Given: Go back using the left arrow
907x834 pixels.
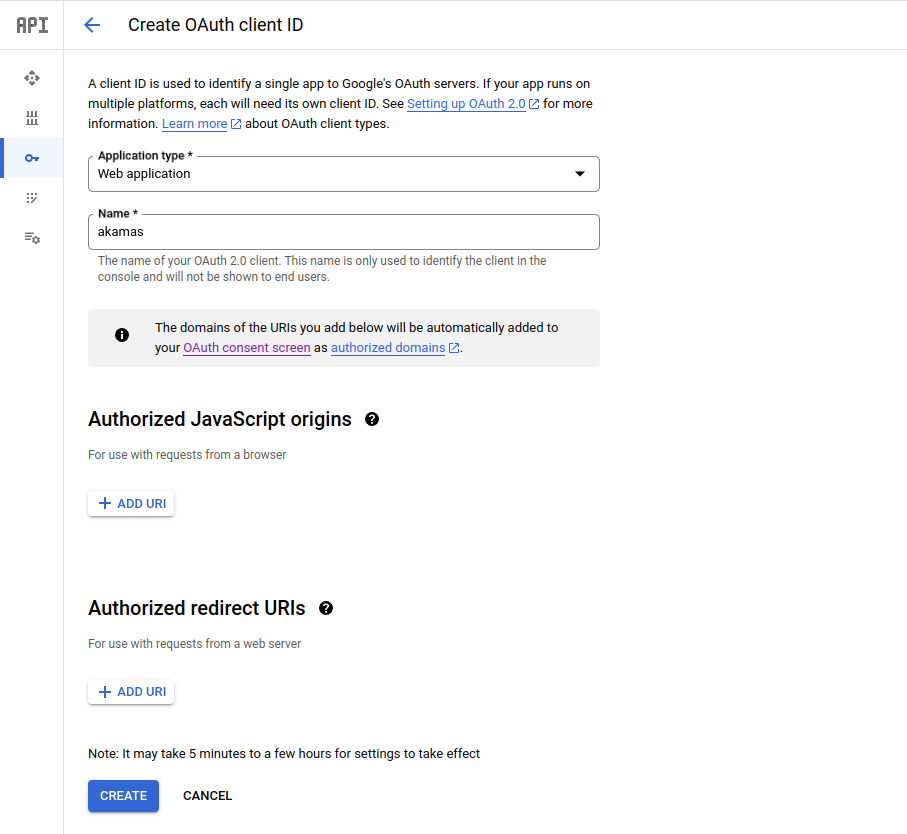Looking at the screenshot, I should (92, 25).
